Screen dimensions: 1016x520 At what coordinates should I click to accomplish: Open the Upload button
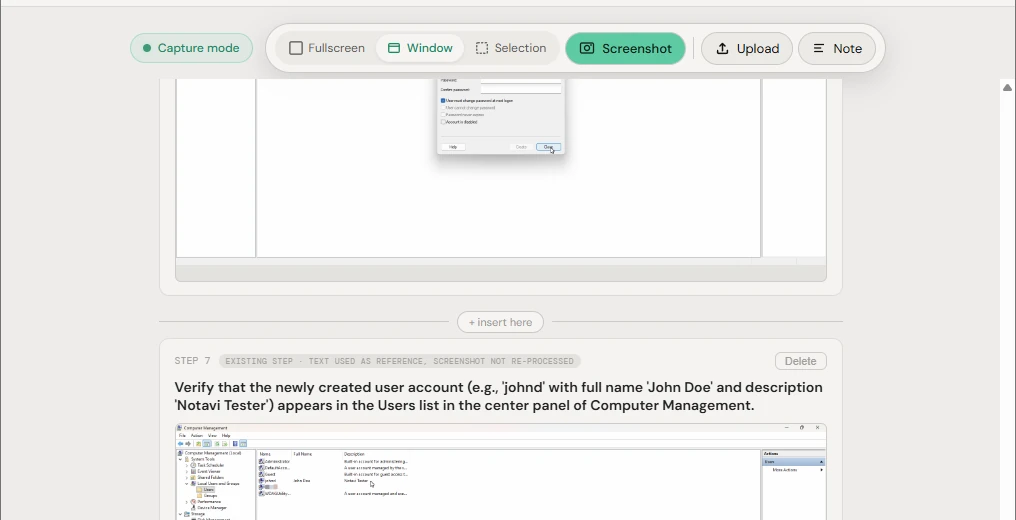pyautogui.click(x=747, y=49)
